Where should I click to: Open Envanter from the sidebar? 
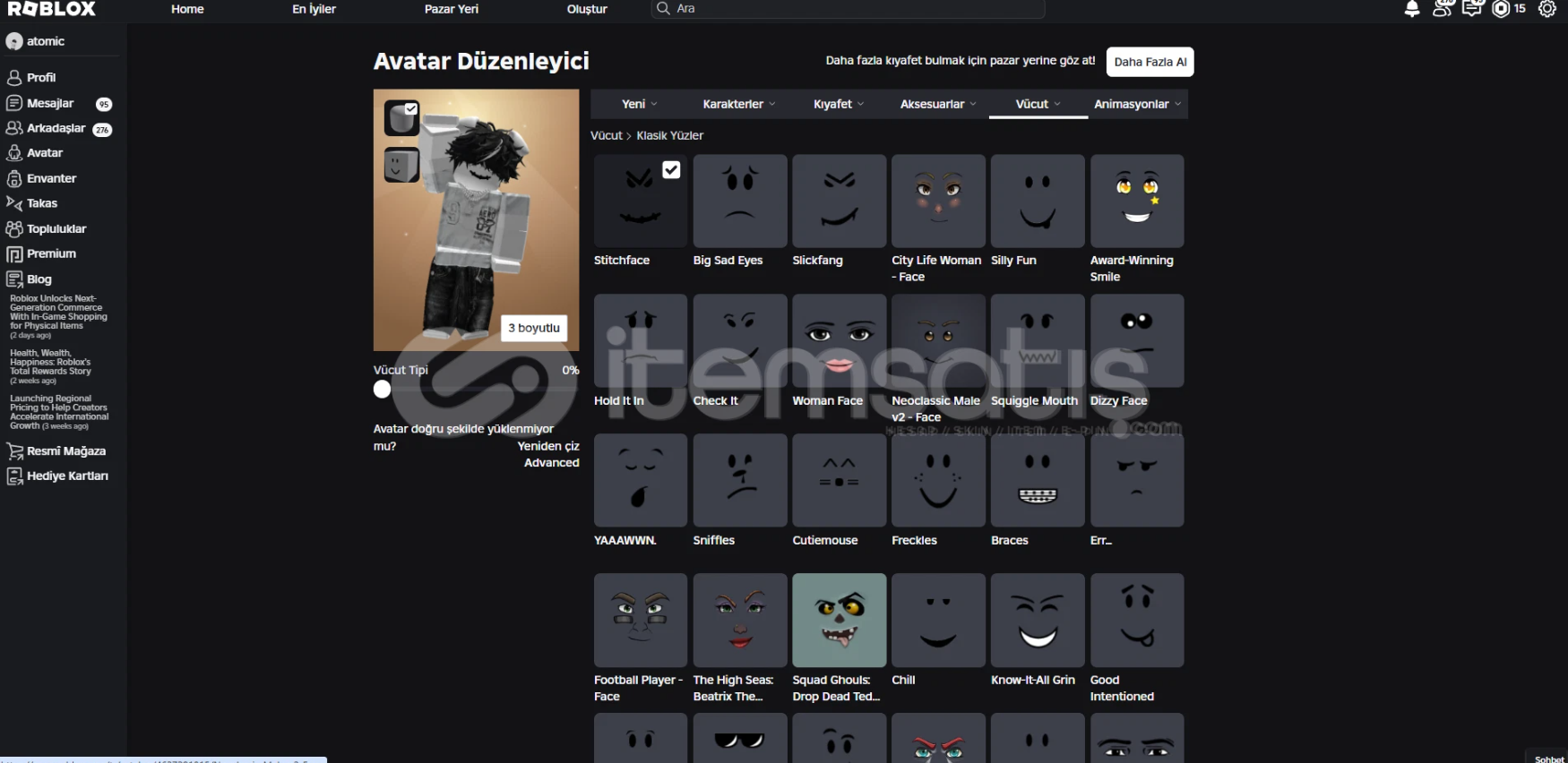coord(51,178)
